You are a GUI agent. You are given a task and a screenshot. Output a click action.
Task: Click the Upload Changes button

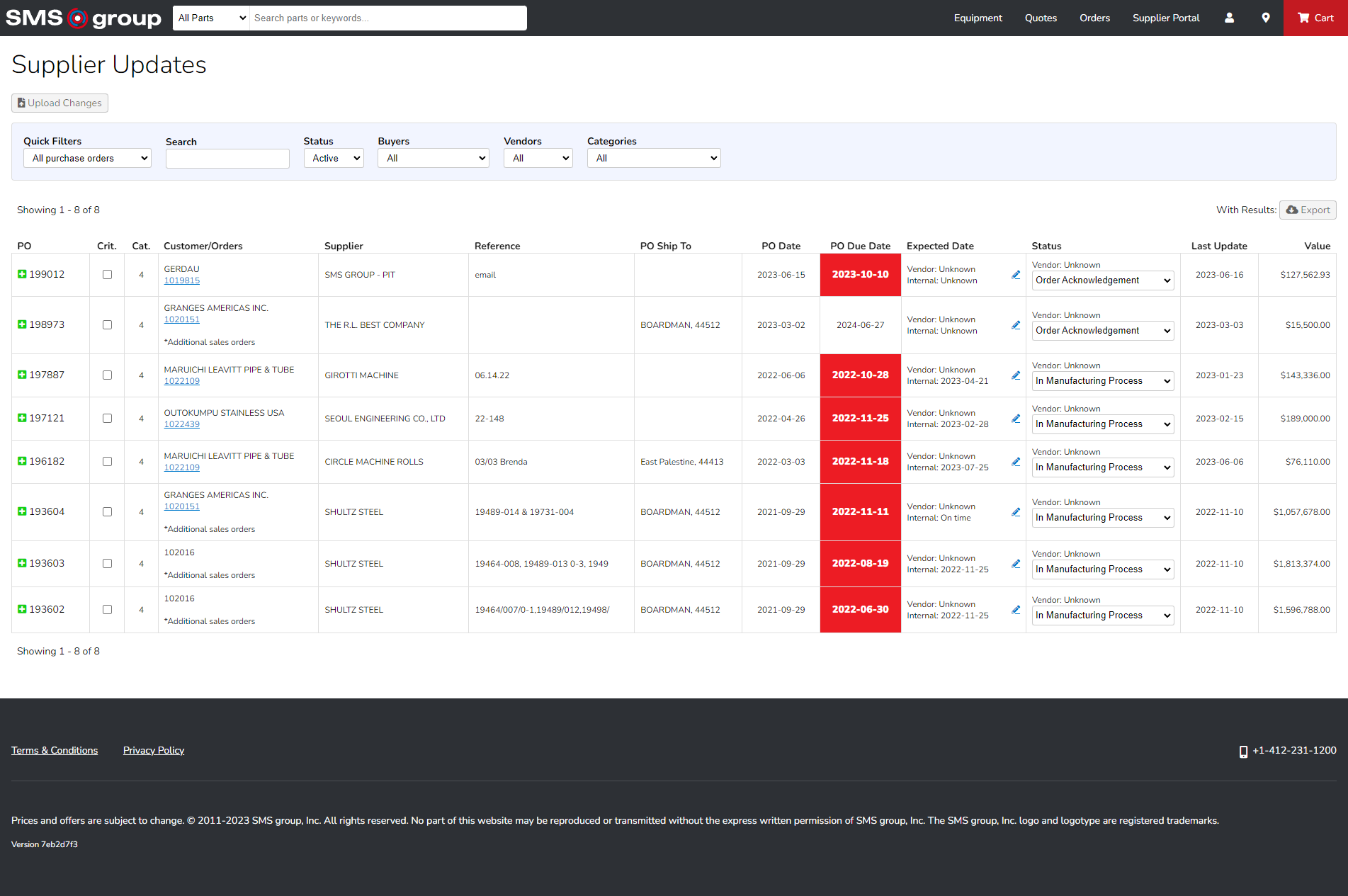click(x=60, y=103)
